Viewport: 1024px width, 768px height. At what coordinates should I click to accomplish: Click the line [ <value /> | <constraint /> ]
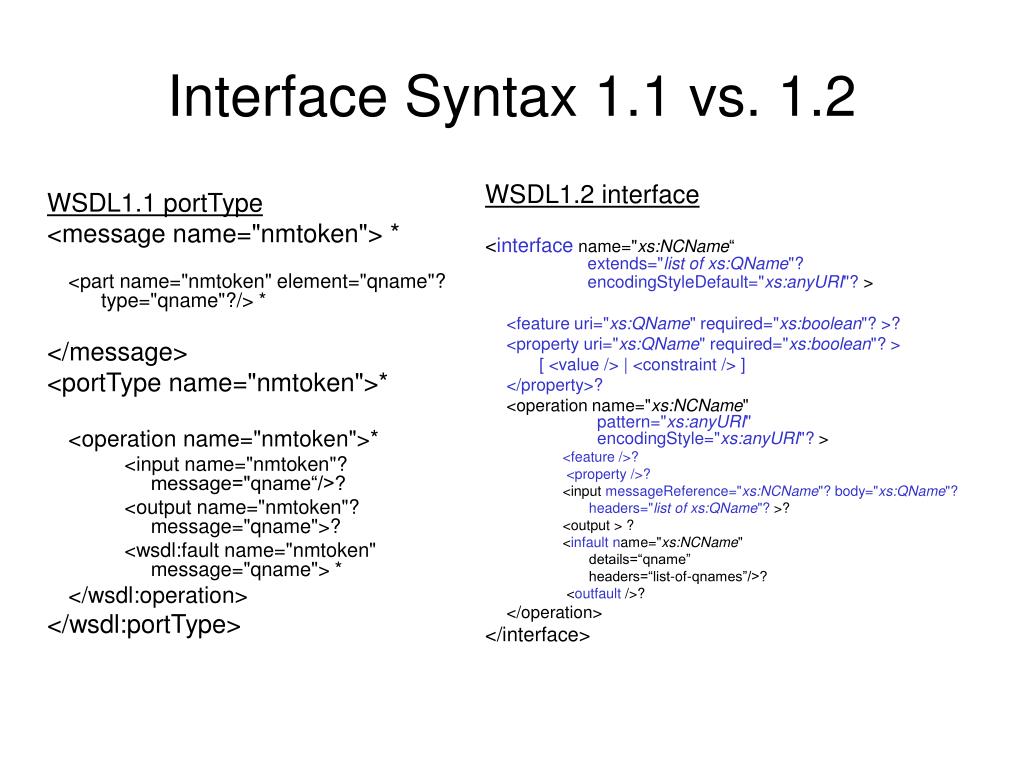642,365
